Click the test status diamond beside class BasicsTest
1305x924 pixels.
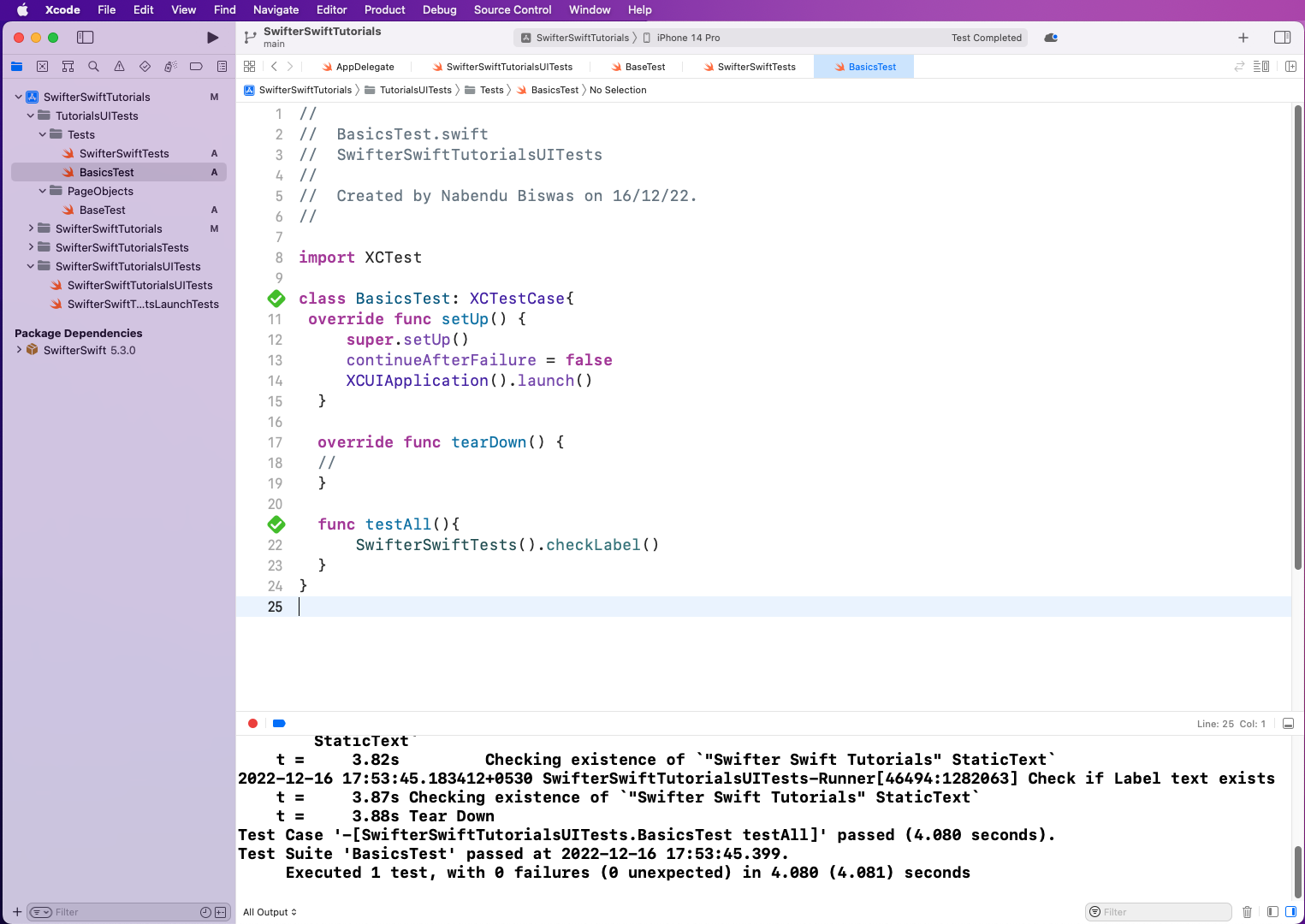tap(276, 299)
